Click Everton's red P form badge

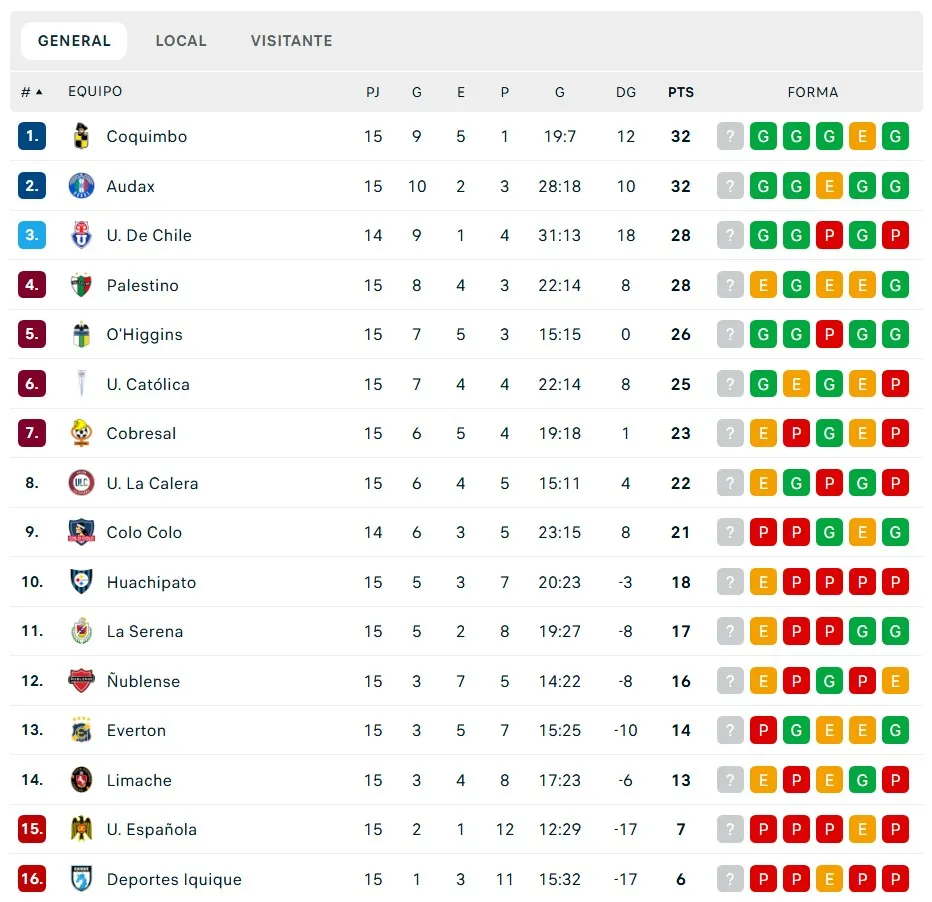tap(763, 730)
